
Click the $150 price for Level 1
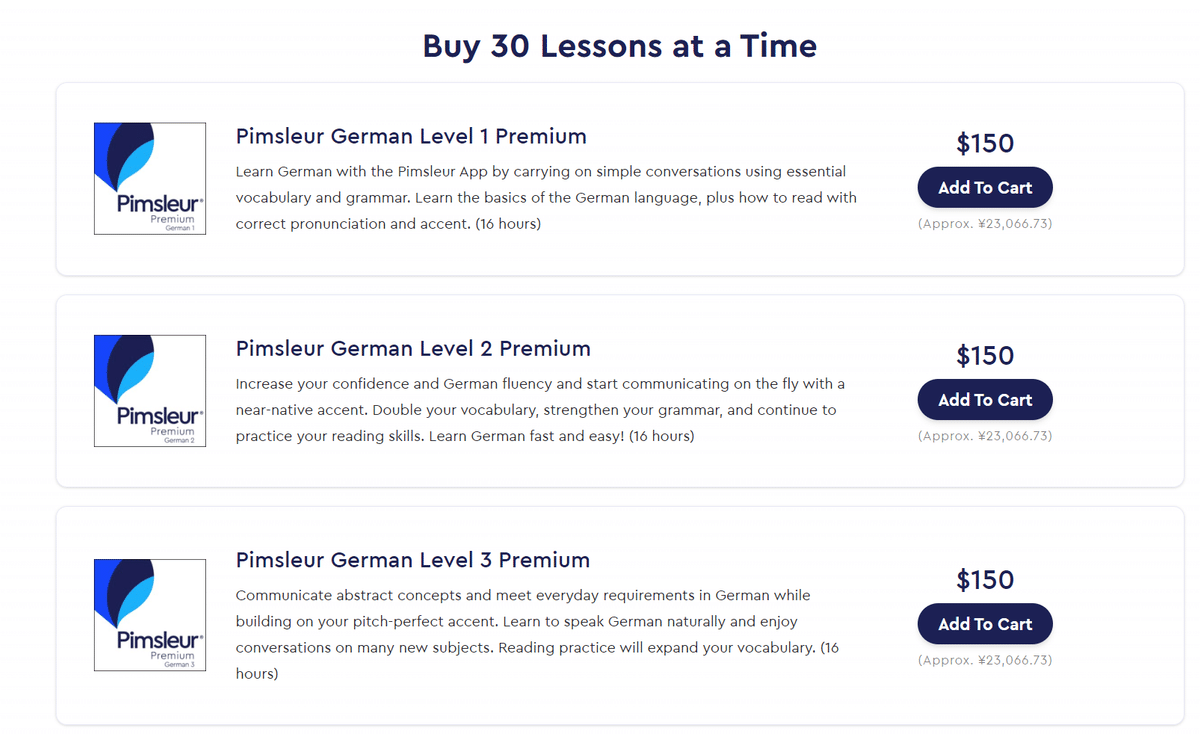[985, 144]
